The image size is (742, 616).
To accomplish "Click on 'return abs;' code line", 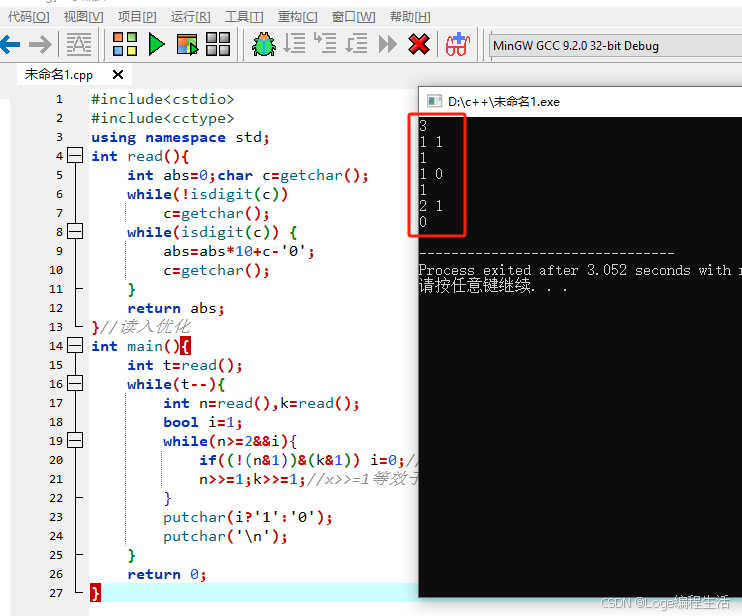I will pos(176,308).
